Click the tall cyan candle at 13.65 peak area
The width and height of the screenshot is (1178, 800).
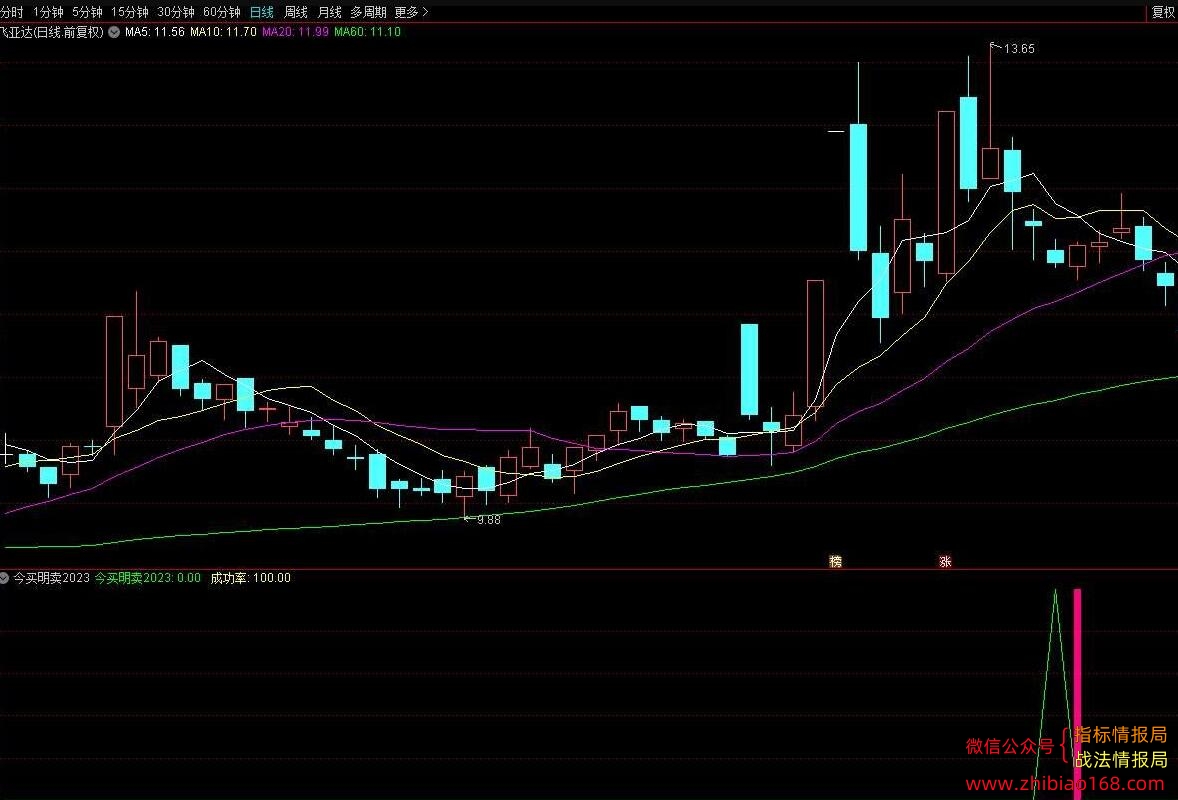pyautogui.click(x=968, y=143)
